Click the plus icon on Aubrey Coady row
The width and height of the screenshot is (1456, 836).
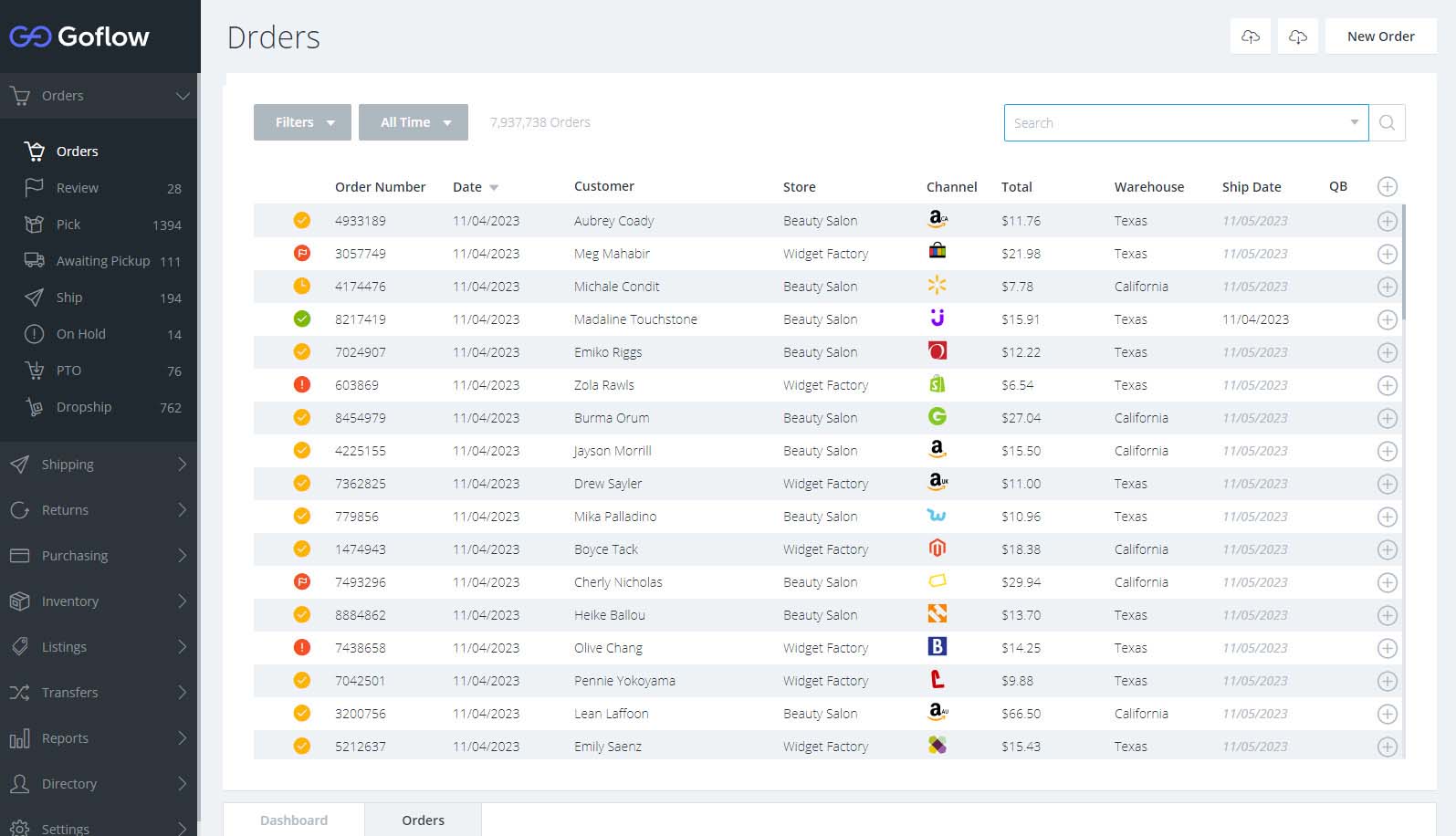pos(1387,221)
